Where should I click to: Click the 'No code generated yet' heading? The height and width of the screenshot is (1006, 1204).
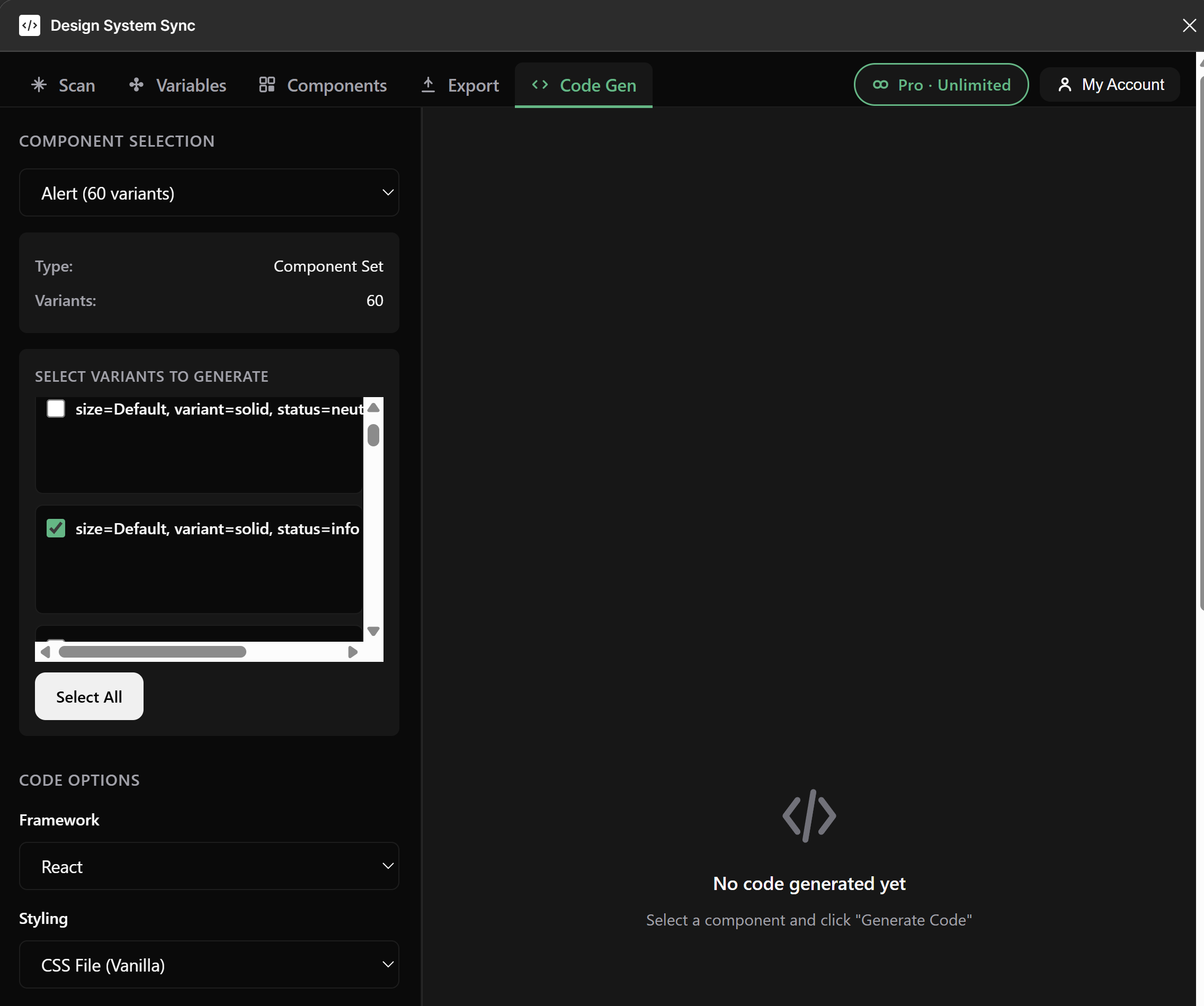pos(809,883)
